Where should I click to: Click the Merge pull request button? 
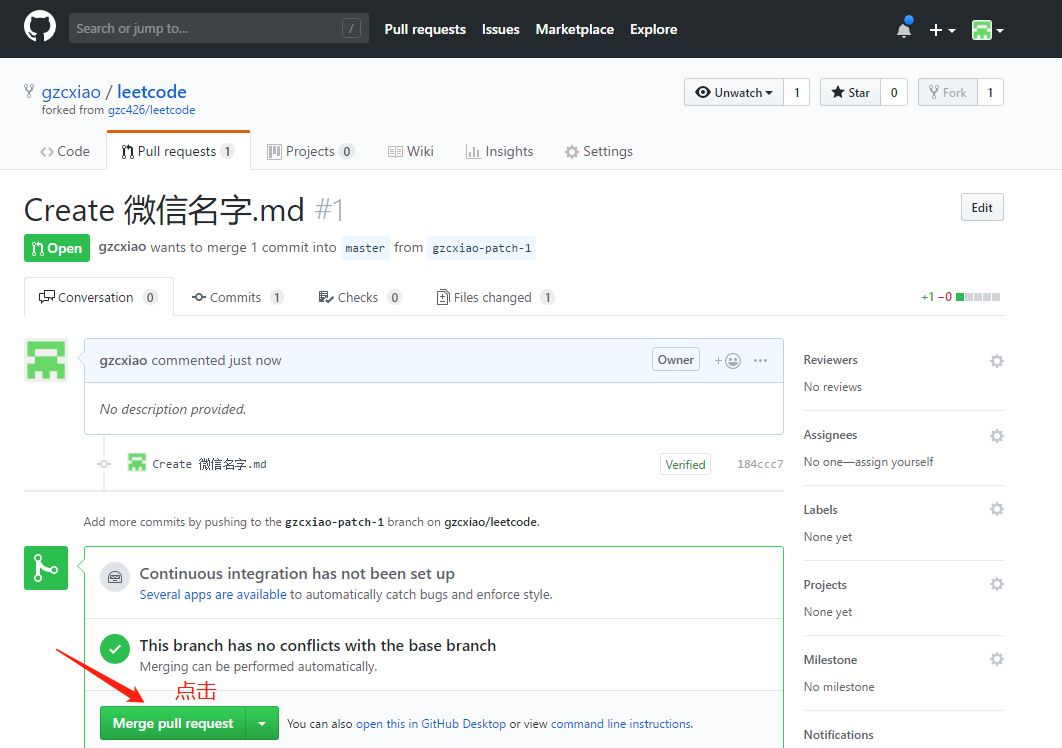pos(170,722)
